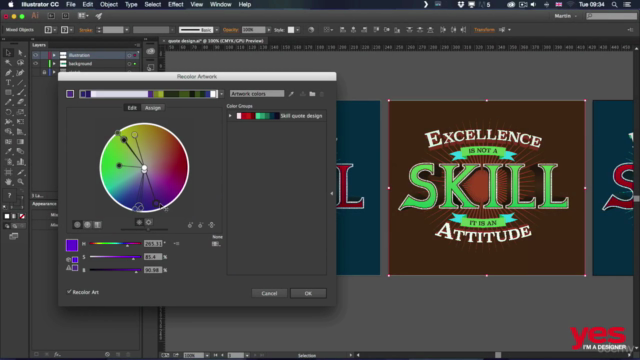640x360 pixels.
Task: Select the Rotate tool
Action: pos(8,112)
